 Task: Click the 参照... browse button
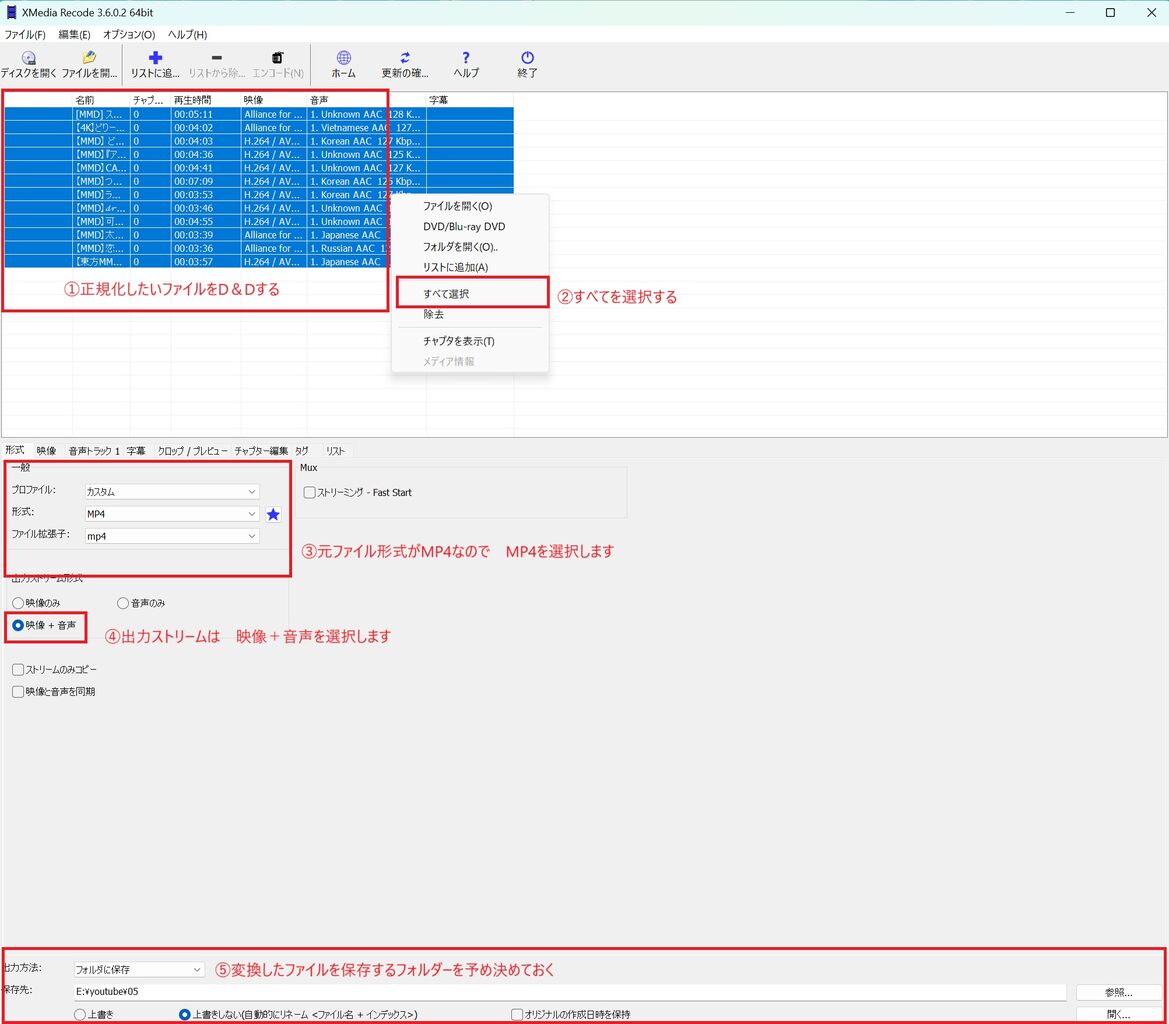(x=1118, y=993)
